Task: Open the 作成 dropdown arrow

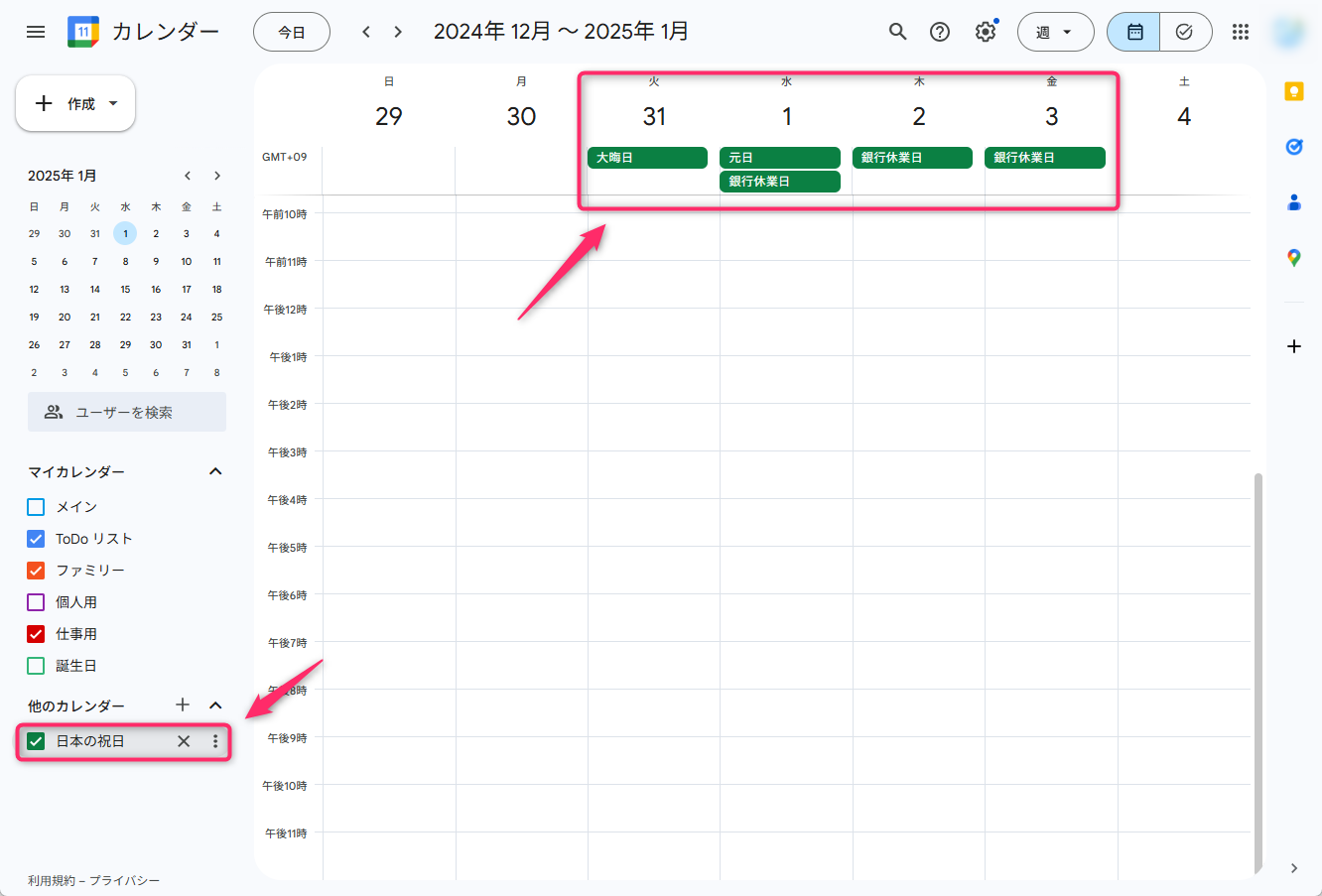Action: pos(113,103)
